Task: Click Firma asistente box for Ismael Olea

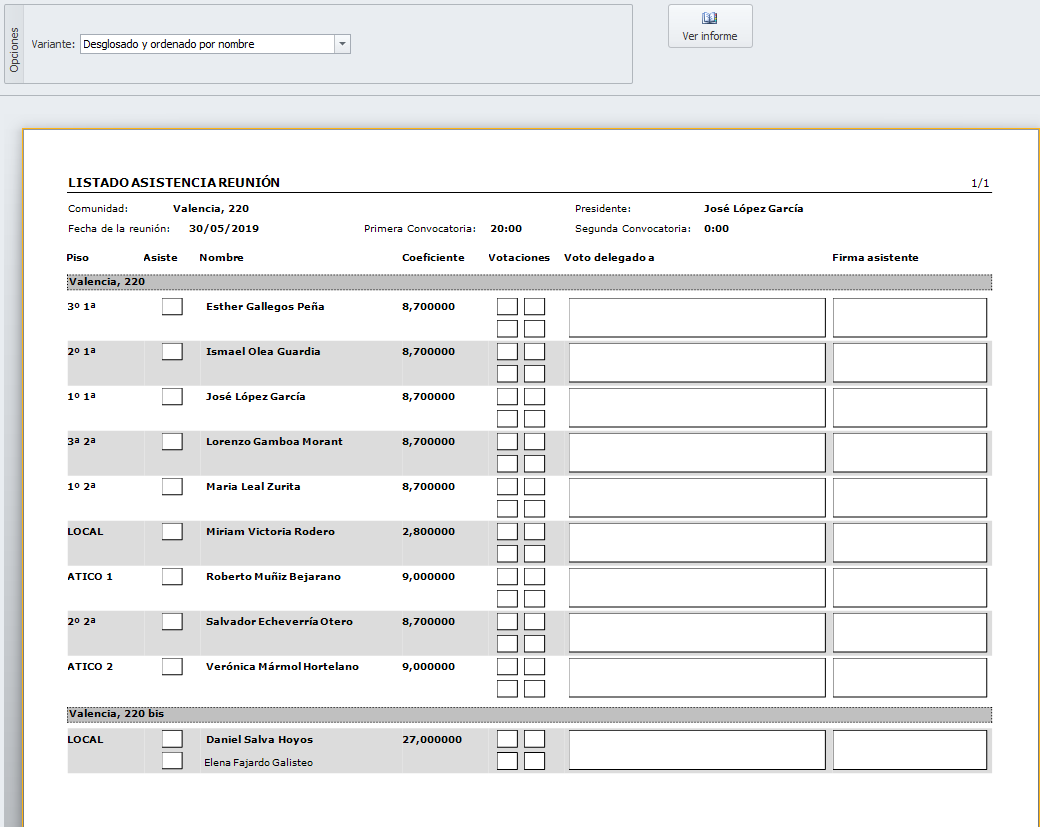Action: point(910,363)
